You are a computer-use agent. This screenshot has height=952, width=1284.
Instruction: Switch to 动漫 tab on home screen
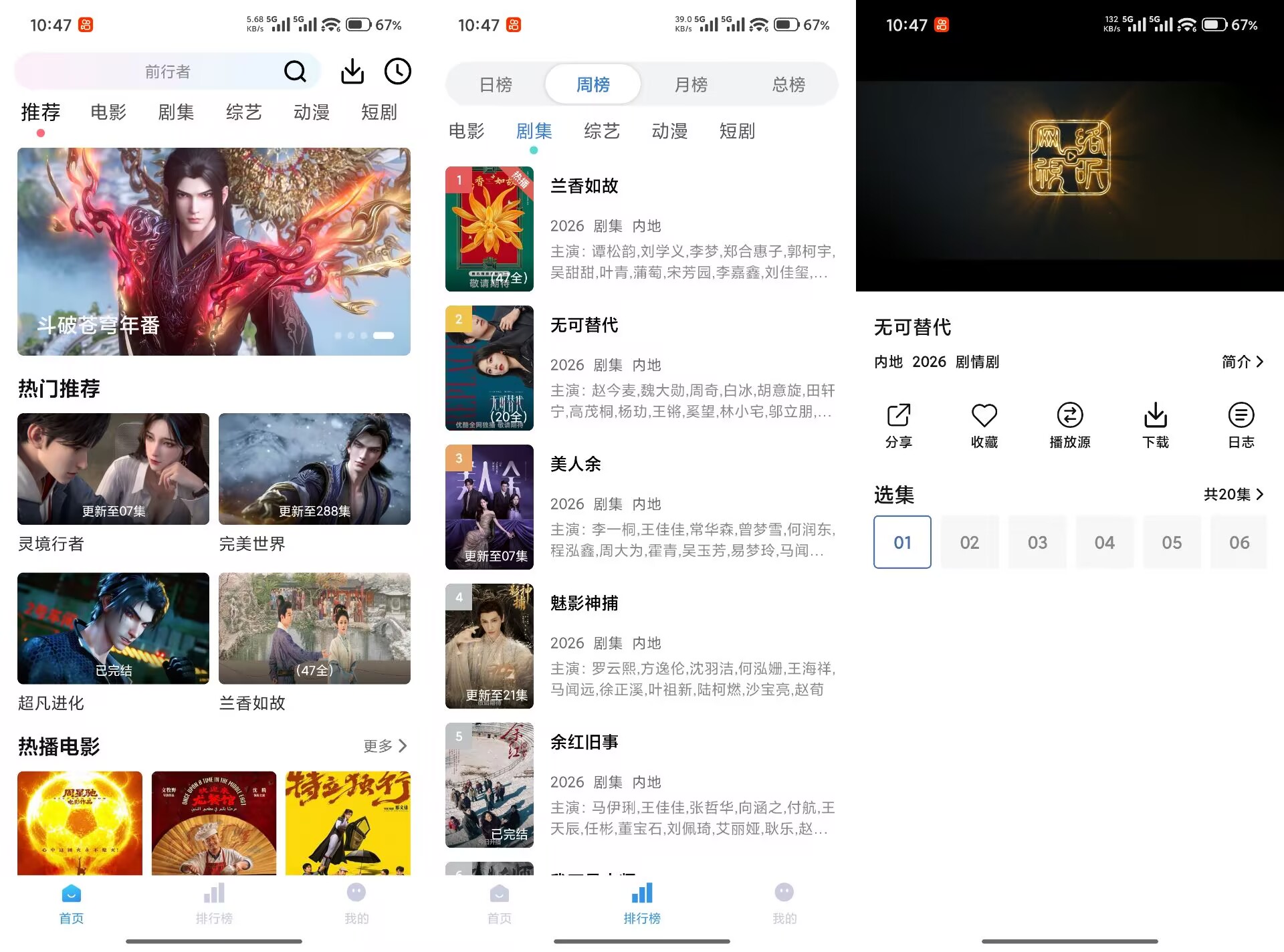(x=312, y=112)
